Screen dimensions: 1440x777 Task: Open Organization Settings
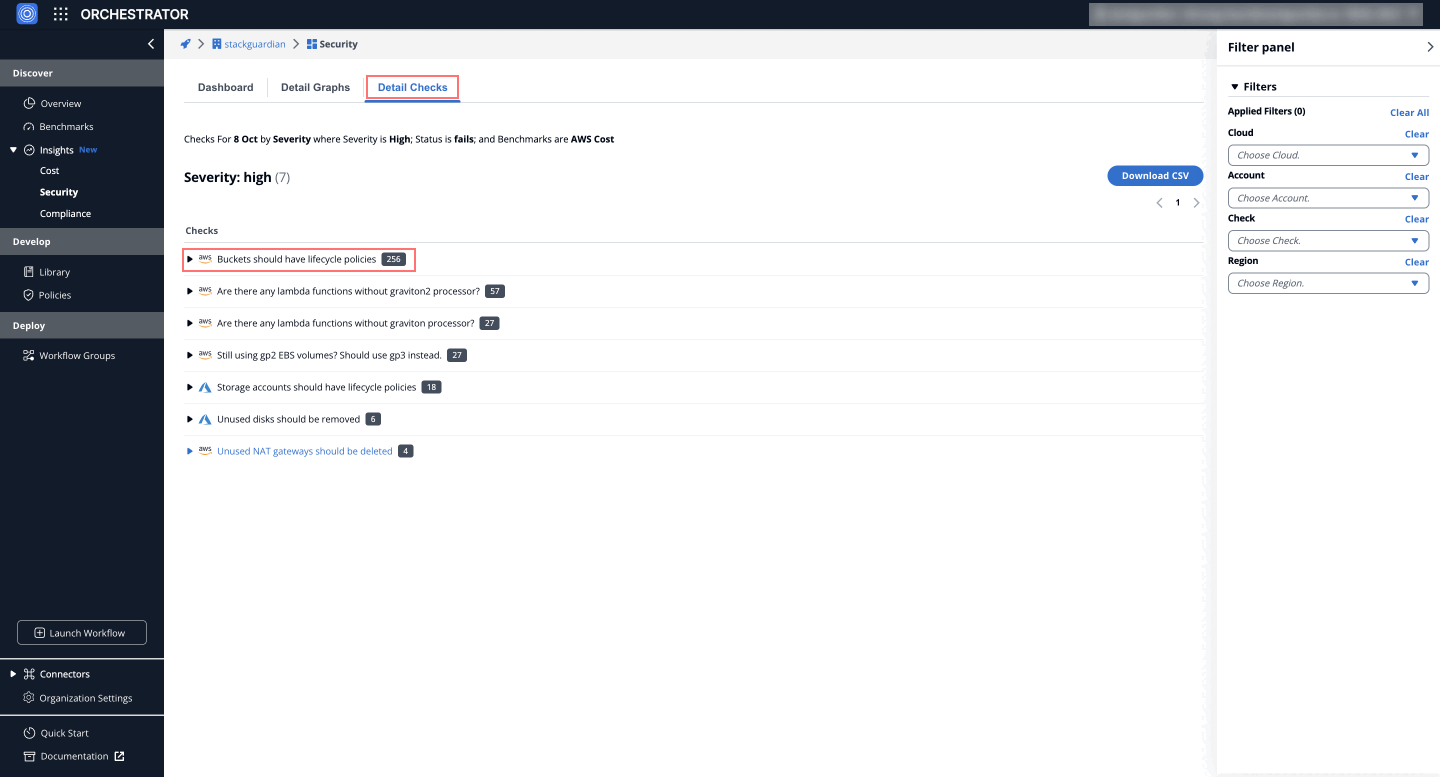[85, 698]
